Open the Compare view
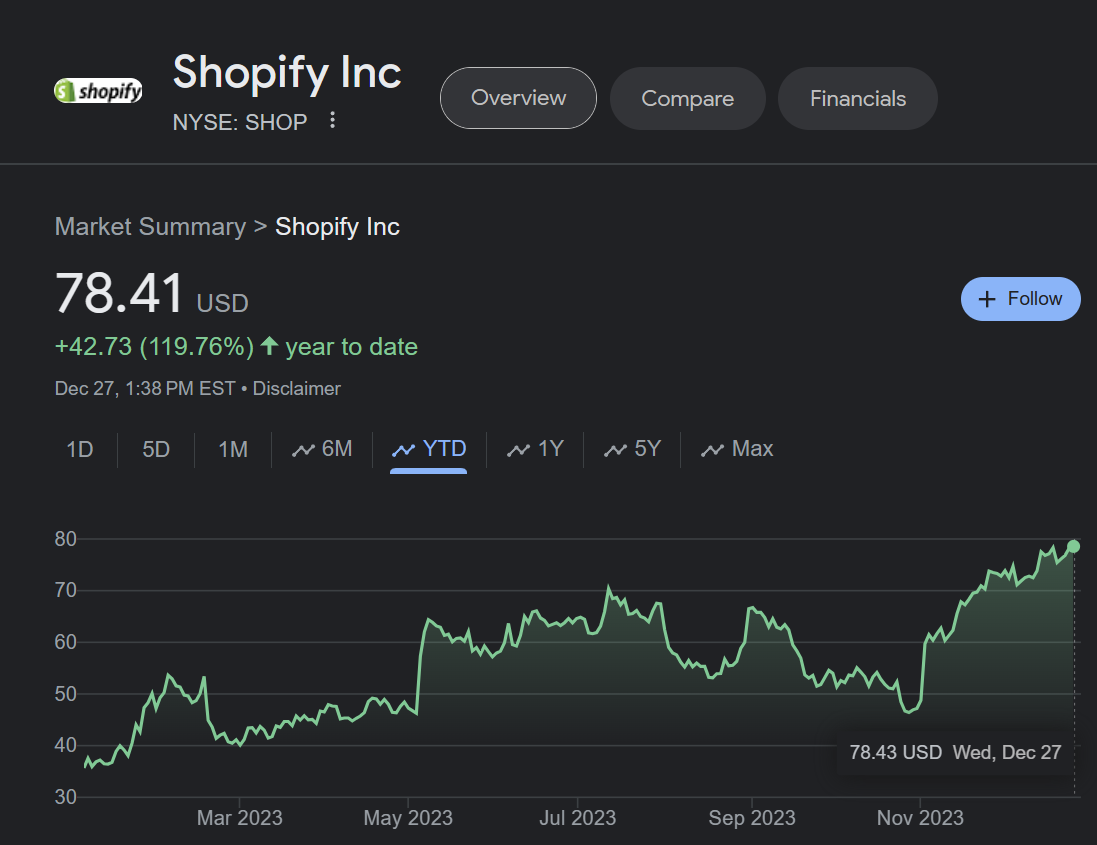Viewport: 1097px width, 845px height. (687, 98)
